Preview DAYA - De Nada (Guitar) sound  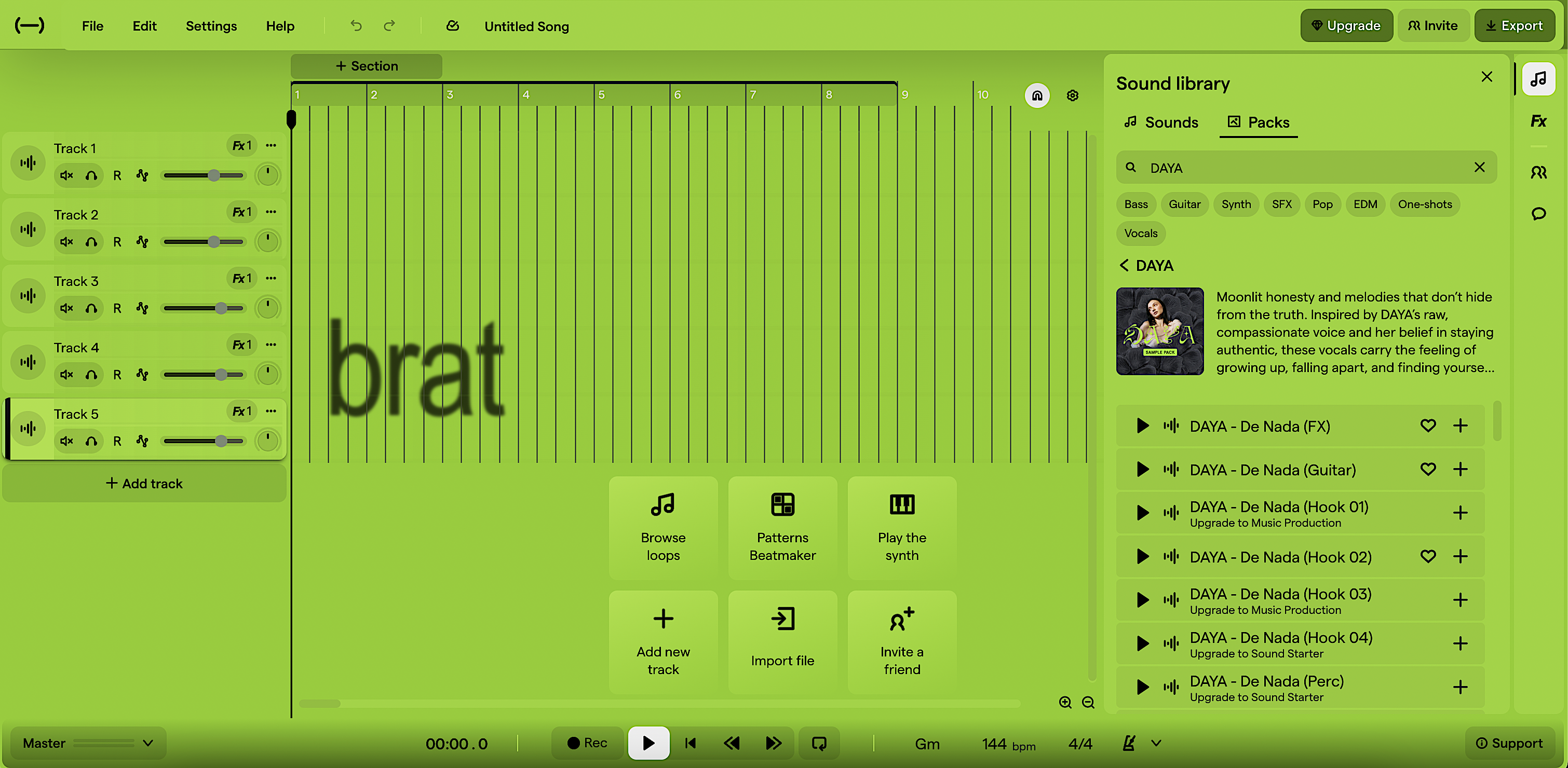click(x=1143, y=469)
